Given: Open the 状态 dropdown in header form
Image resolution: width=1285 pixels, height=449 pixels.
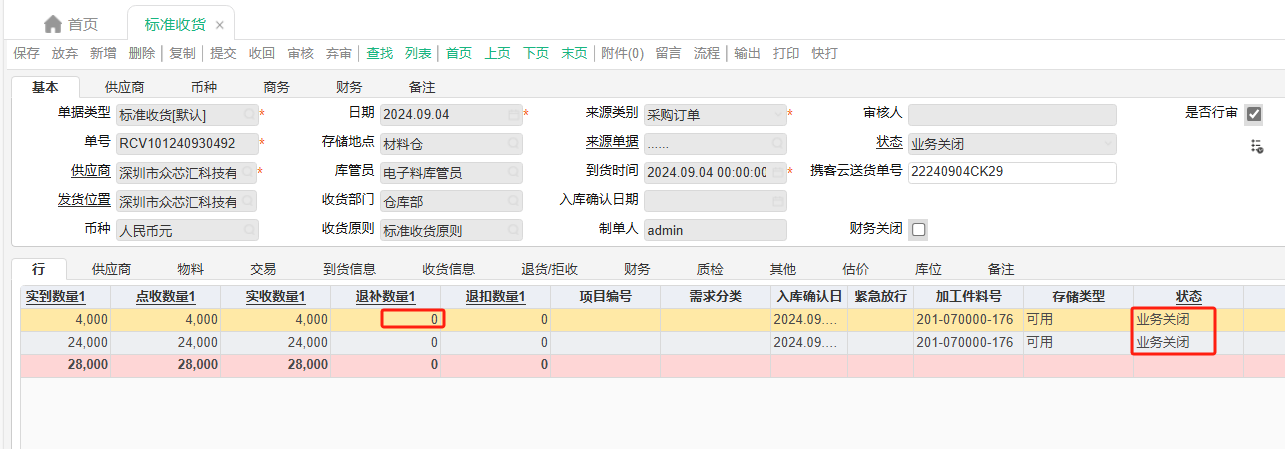Looking at the screenshot, I should click(1107, 144).
